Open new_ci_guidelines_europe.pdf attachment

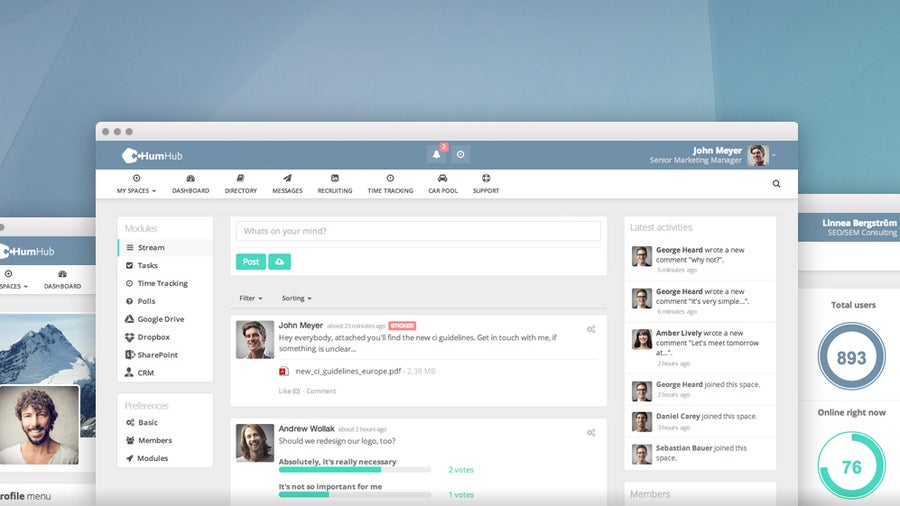[x=348, y=371]
